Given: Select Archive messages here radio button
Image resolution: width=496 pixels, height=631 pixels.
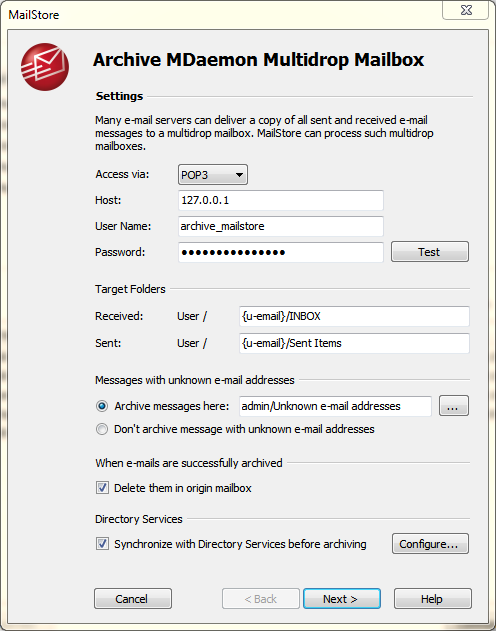Looking at the screenshot, I should tap(102, 406).
